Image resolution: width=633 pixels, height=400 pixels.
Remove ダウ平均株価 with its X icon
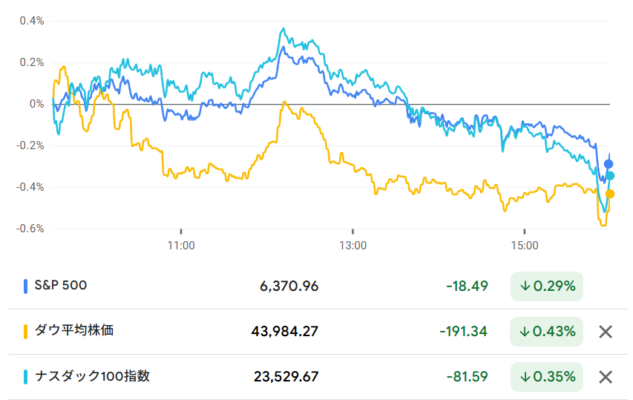tap(606, 332)
